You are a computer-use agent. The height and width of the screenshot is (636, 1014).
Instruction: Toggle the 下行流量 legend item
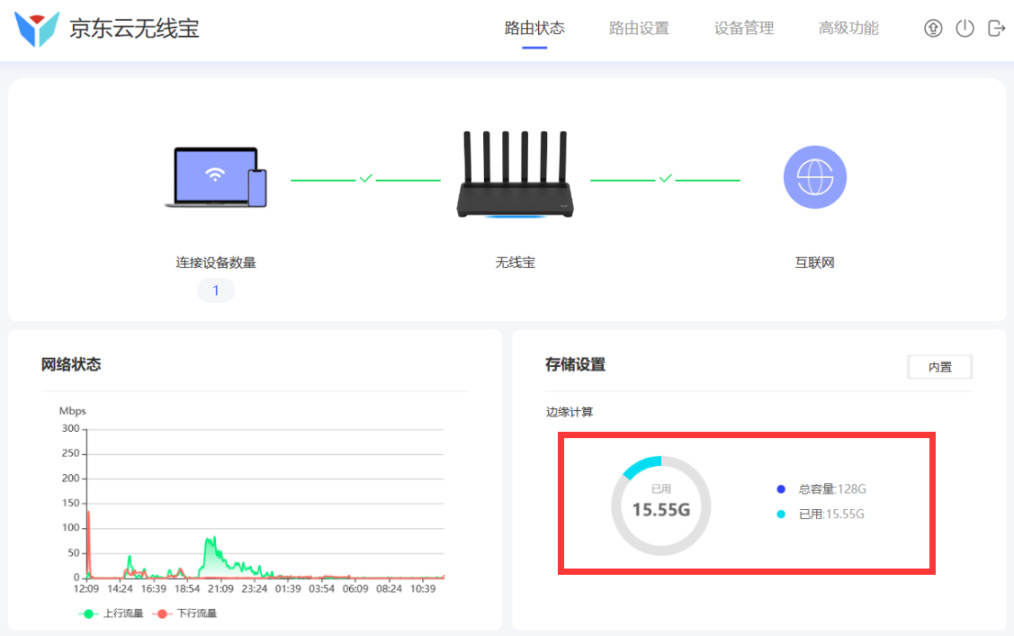pyautogui.click(x=185, y=613)
